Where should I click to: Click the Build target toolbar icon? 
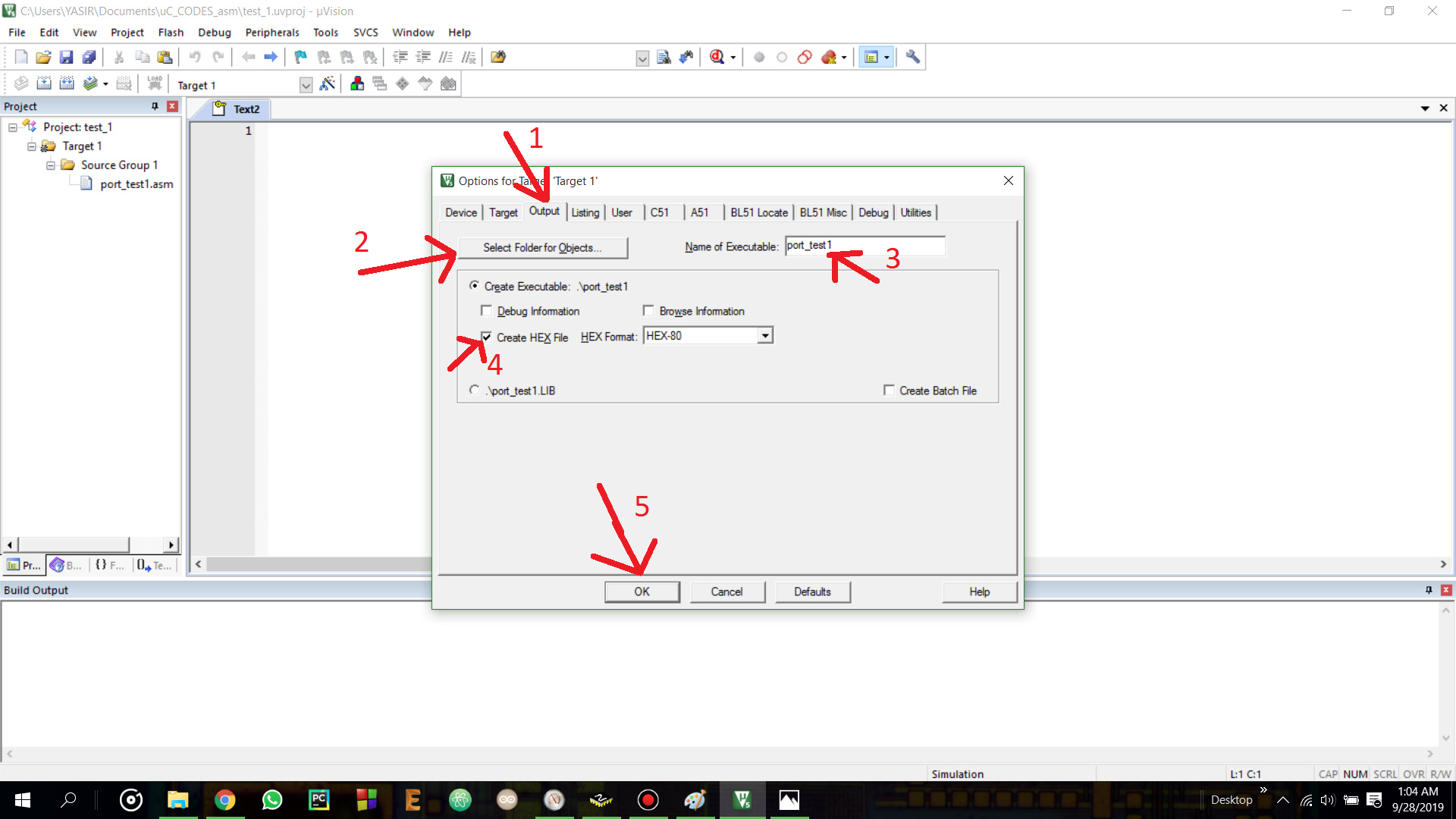pyautogui.click(x=44, y=84)
